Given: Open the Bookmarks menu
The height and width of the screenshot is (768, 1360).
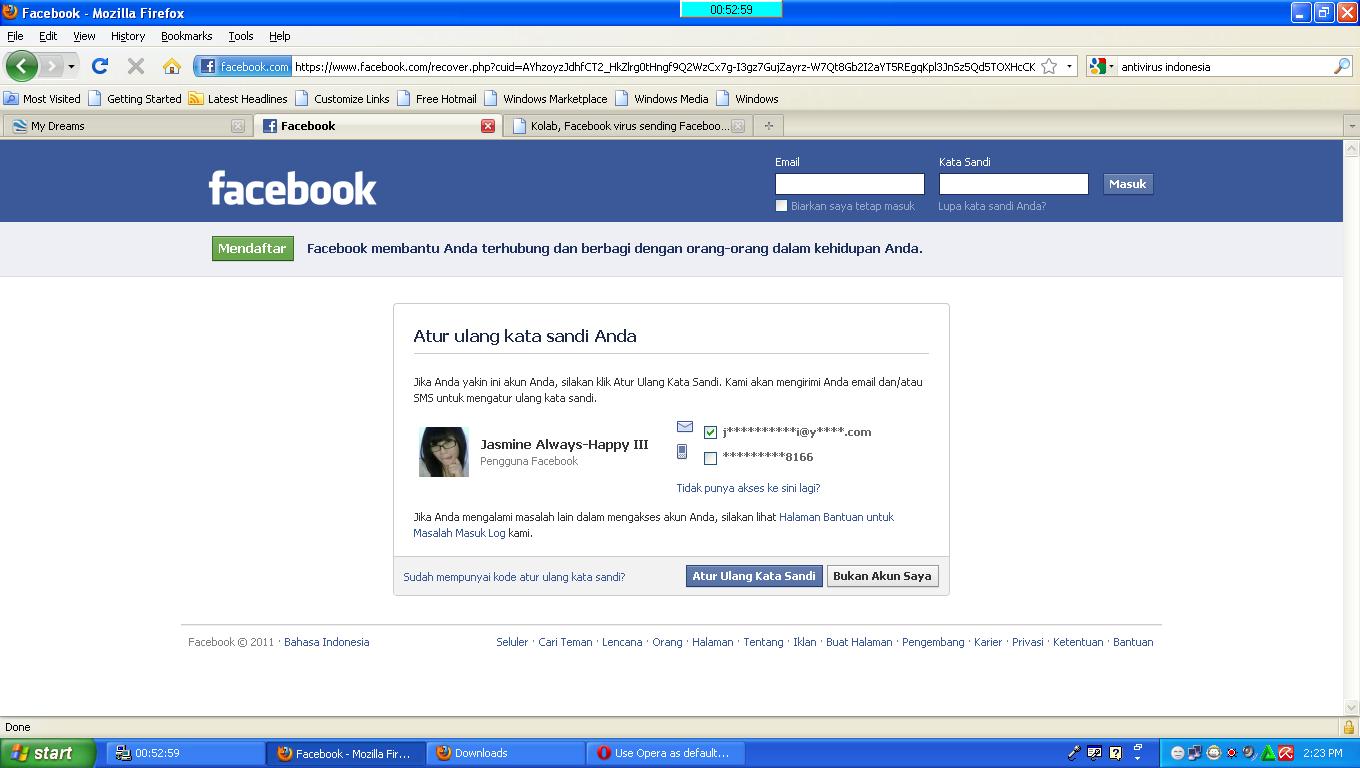Looking at the screenshot, I should [x=186, y=36].
